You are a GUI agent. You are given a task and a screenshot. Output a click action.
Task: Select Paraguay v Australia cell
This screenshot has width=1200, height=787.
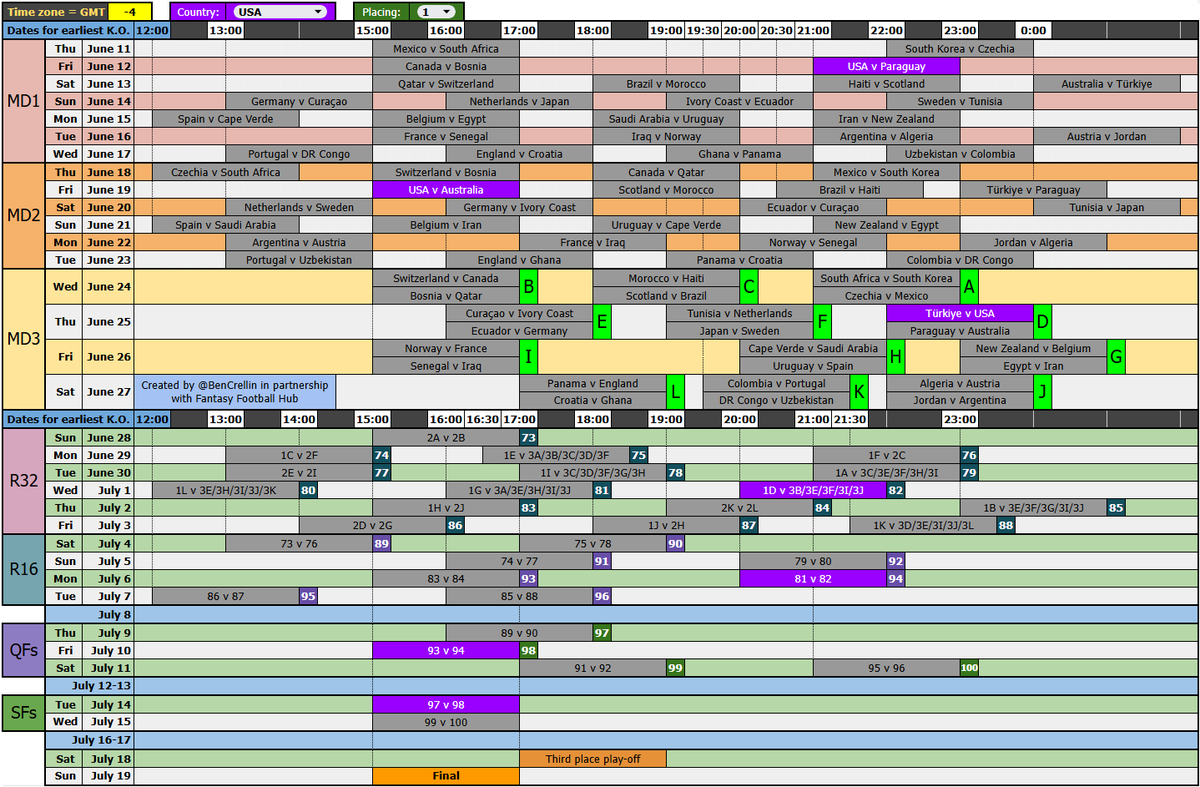[960, 331]
